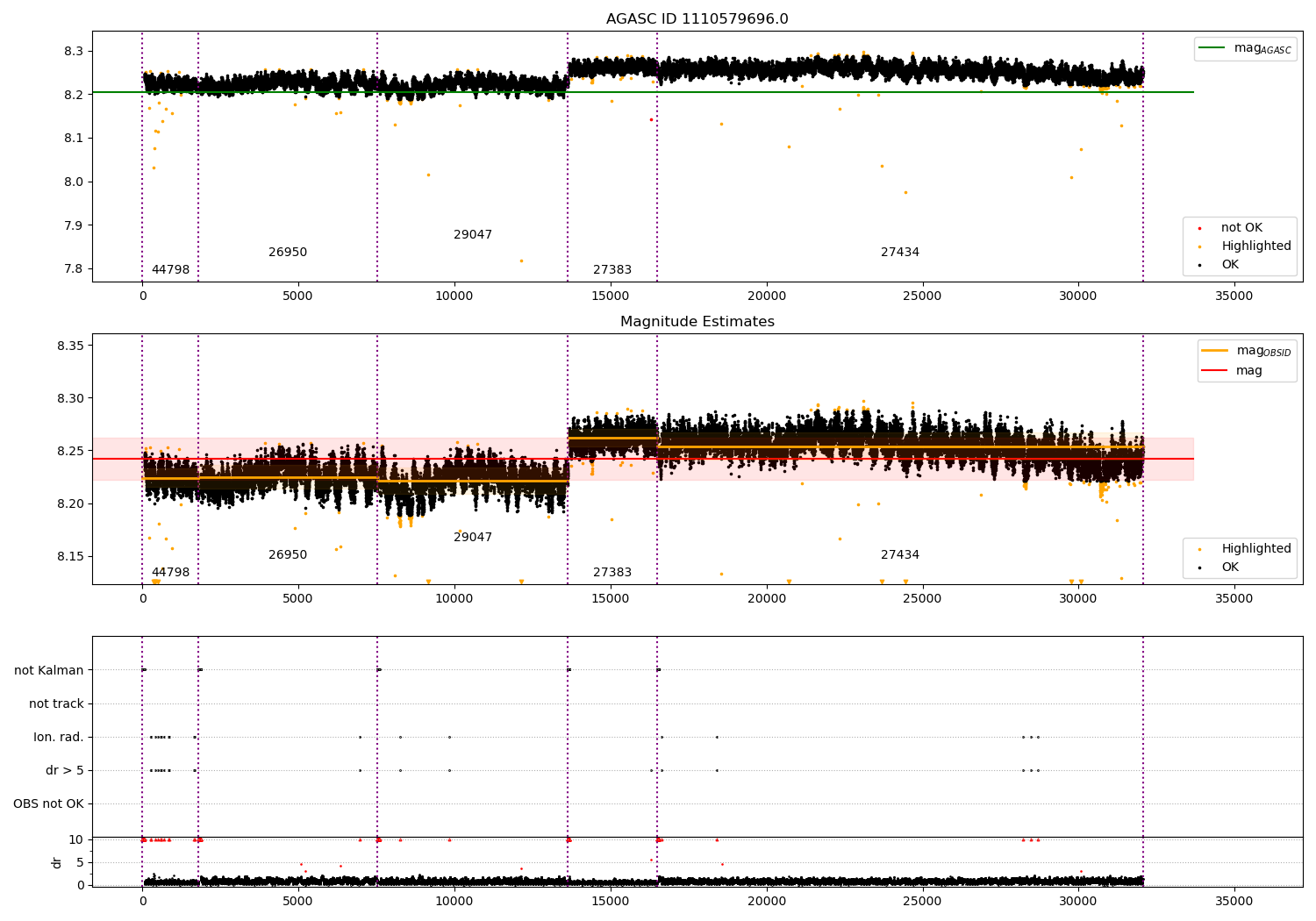
Task: Click the 'not track' row label
Action: click(56, 704)
